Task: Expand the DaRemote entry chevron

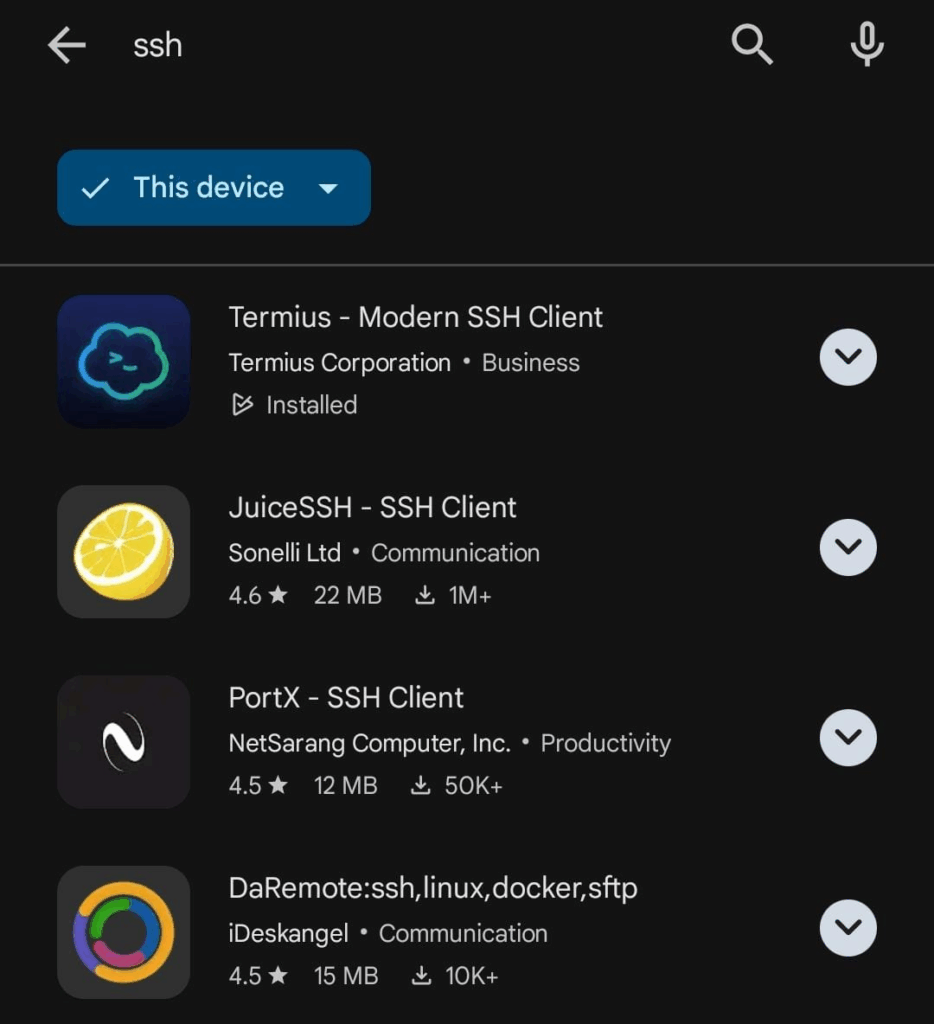Action: [848, 928]
